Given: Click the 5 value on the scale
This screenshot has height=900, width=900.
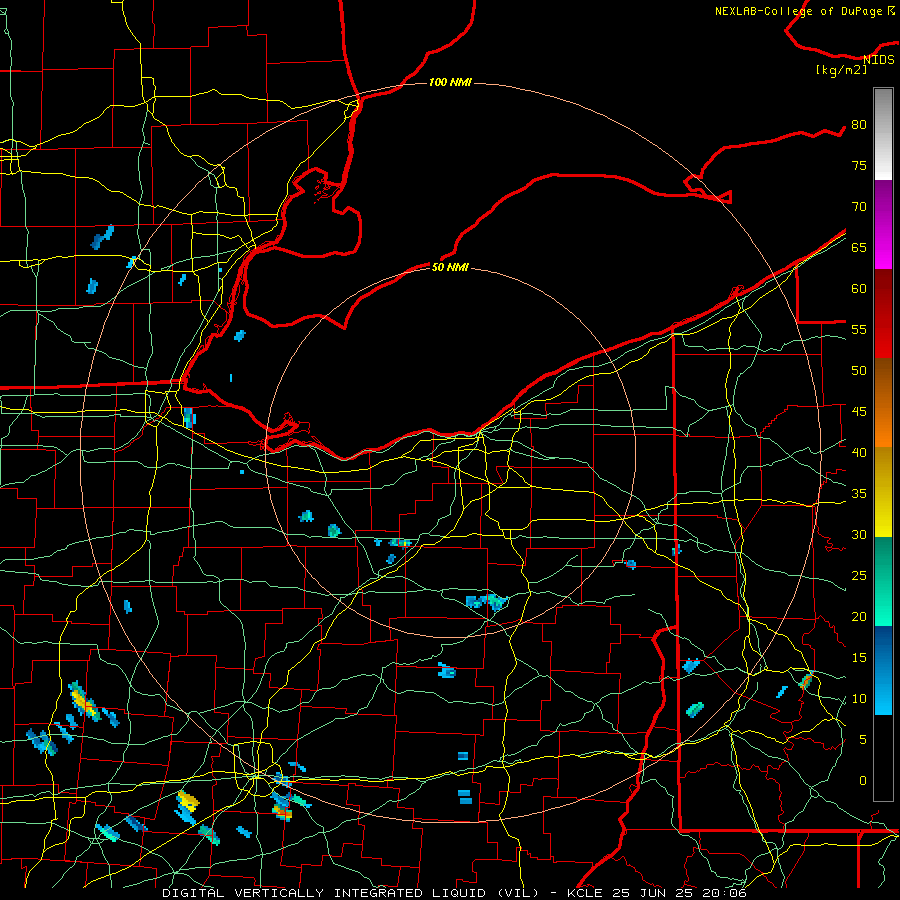Looking at the screenshot, I should (x=863, y=740).
